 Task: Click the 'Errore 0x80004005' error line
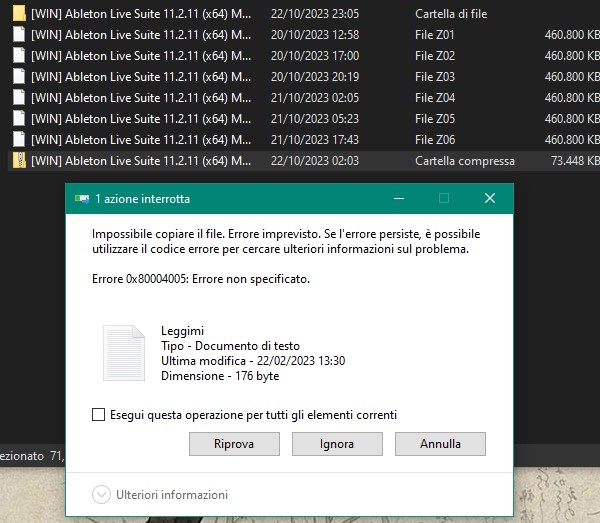click(201, 279)
